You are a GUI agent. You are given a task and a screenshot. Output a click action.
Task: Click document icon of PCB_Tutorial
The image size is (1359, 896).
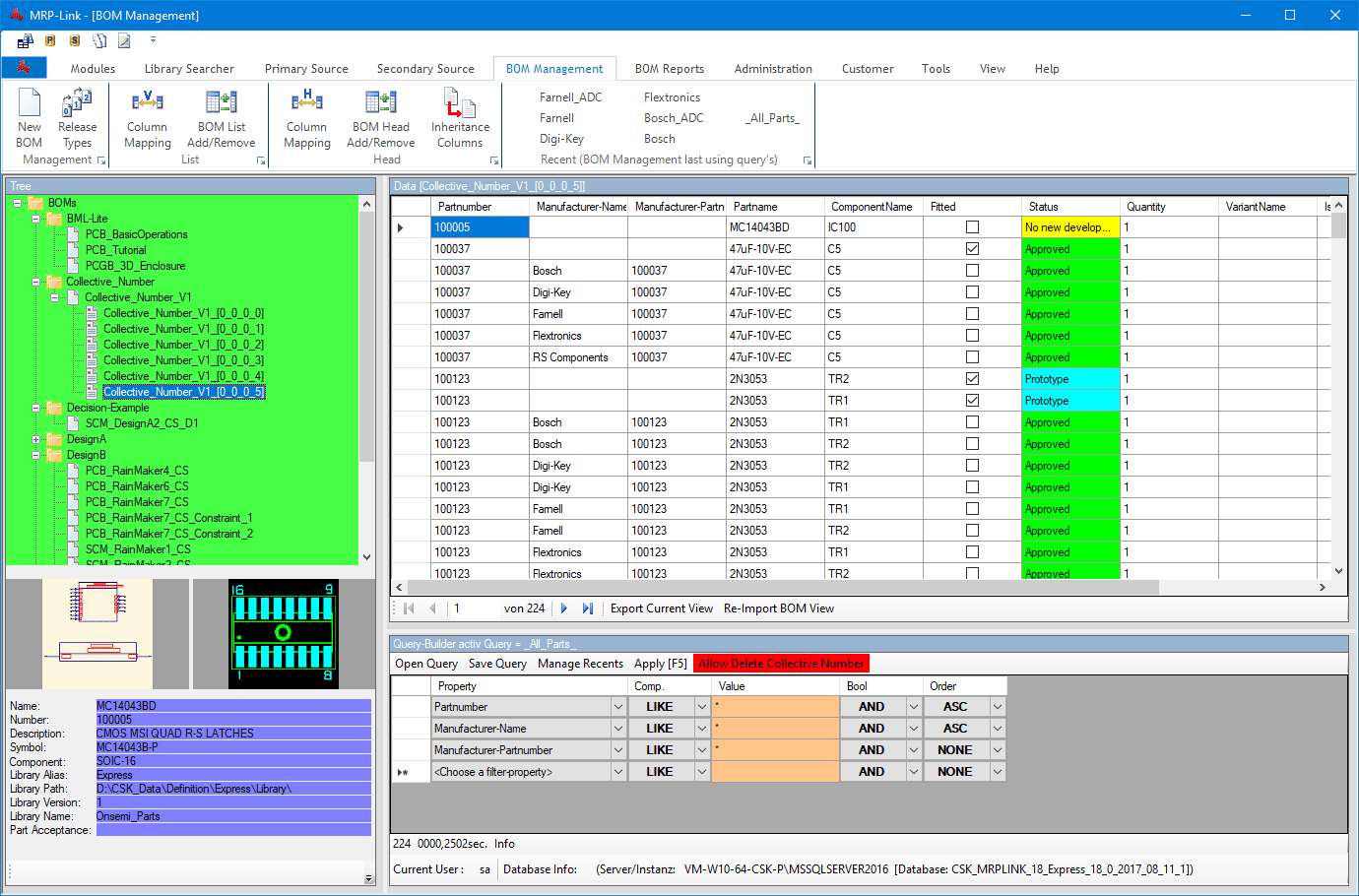tap(74, 250)
